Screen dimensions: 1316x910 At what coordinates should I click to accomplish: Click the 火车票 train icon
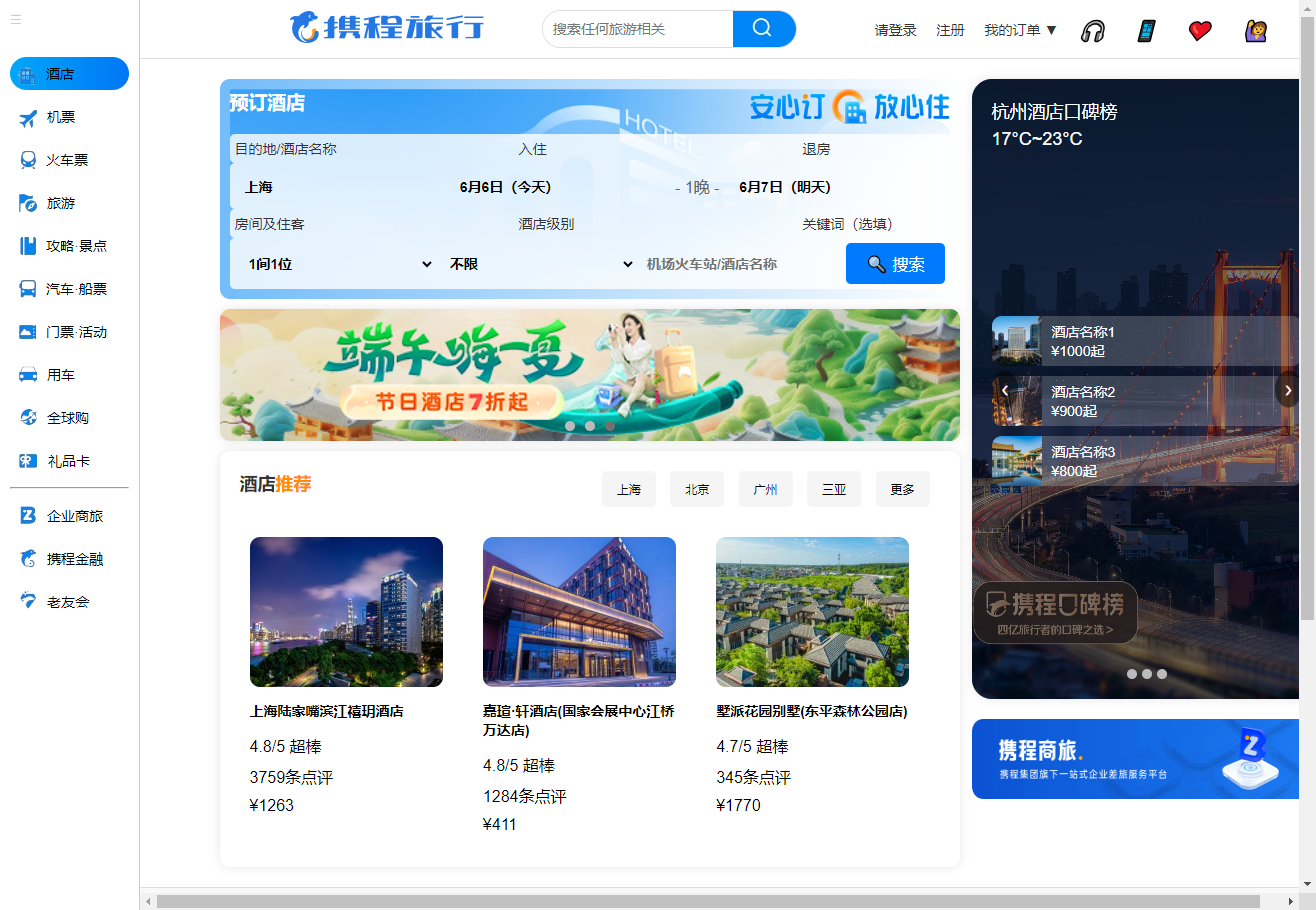pos(28,160)
